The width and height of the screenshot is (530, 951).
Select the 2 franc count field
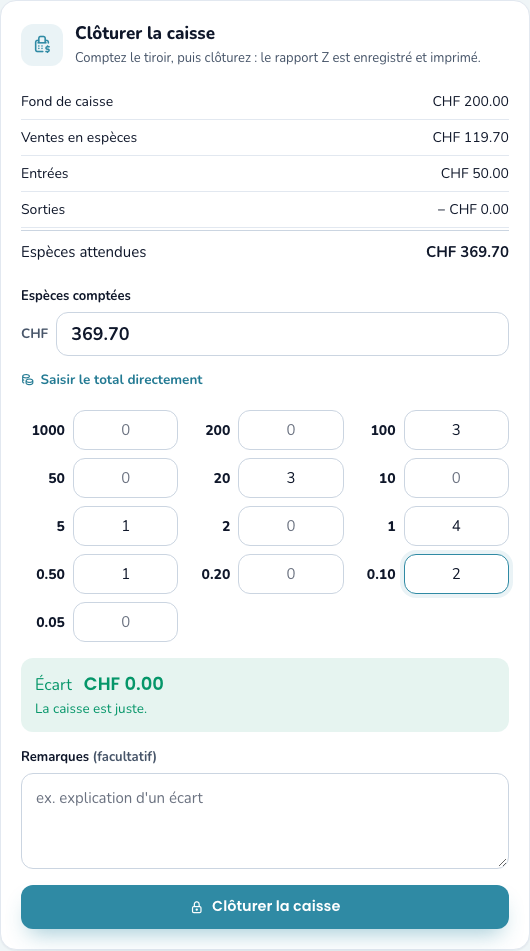point(291,526)
